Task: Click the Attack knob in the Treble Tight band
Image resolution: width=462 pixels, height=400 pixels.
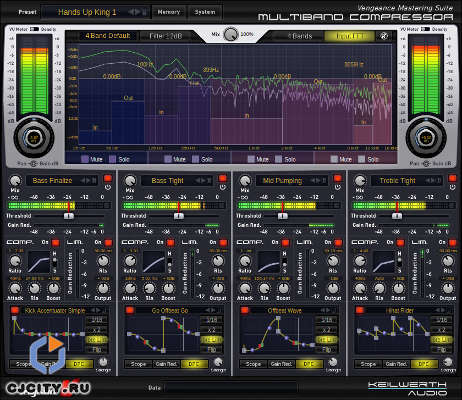Action: pyautogui.click(x=360, y=289)
